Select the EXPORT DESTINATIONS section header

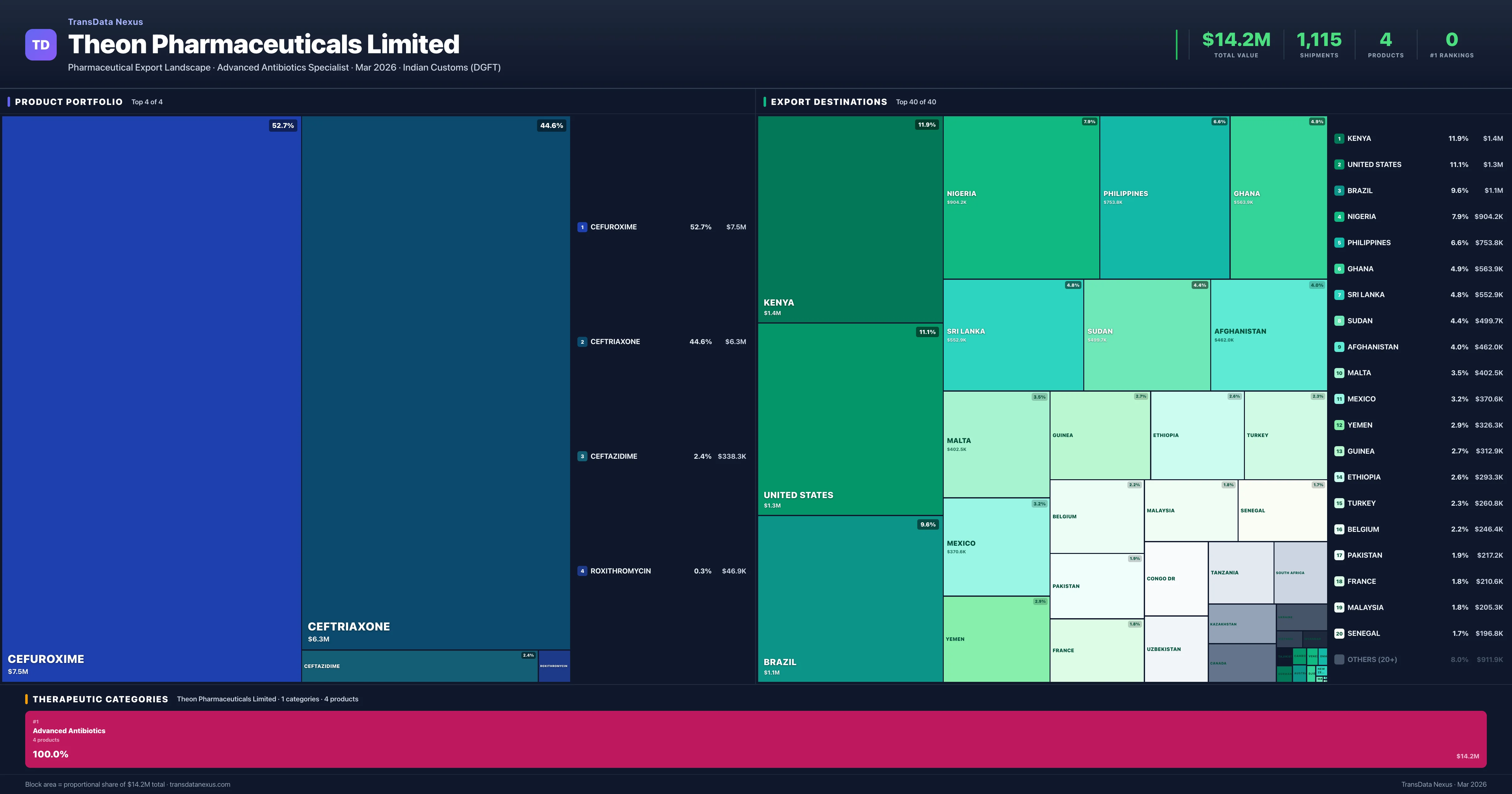tap(829, 101)
